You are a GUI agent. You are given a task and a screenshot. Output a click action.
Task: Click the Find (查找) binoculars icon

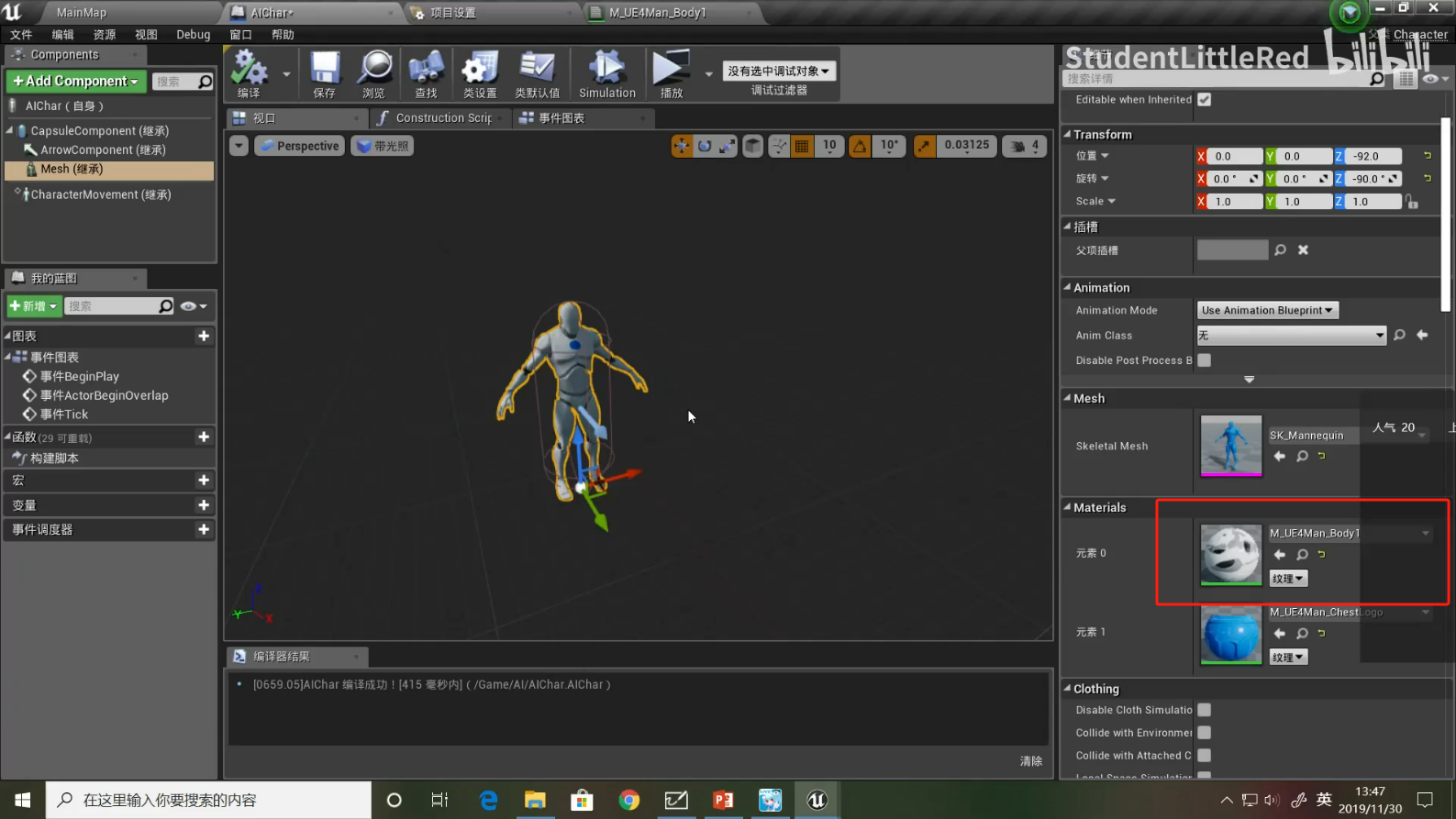[426, 73]
